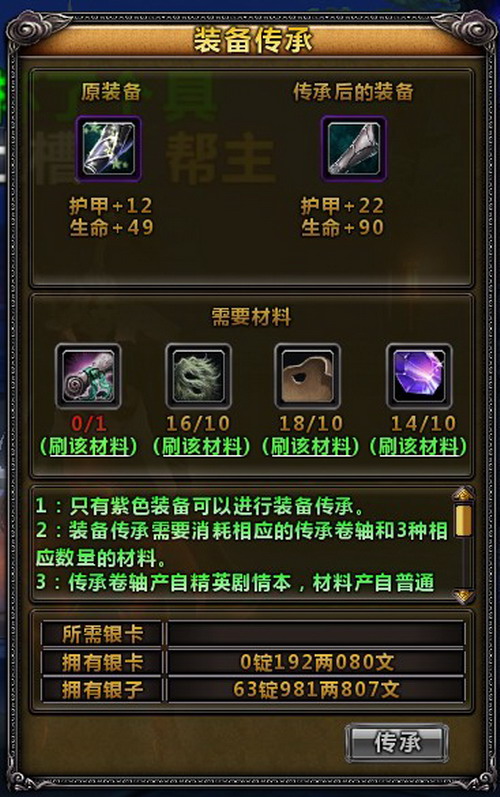Image resolution: width=500 pixels, height=797 pixels.
Task: Click the purple gemstone material icon
Action: [x=419, y=376]
